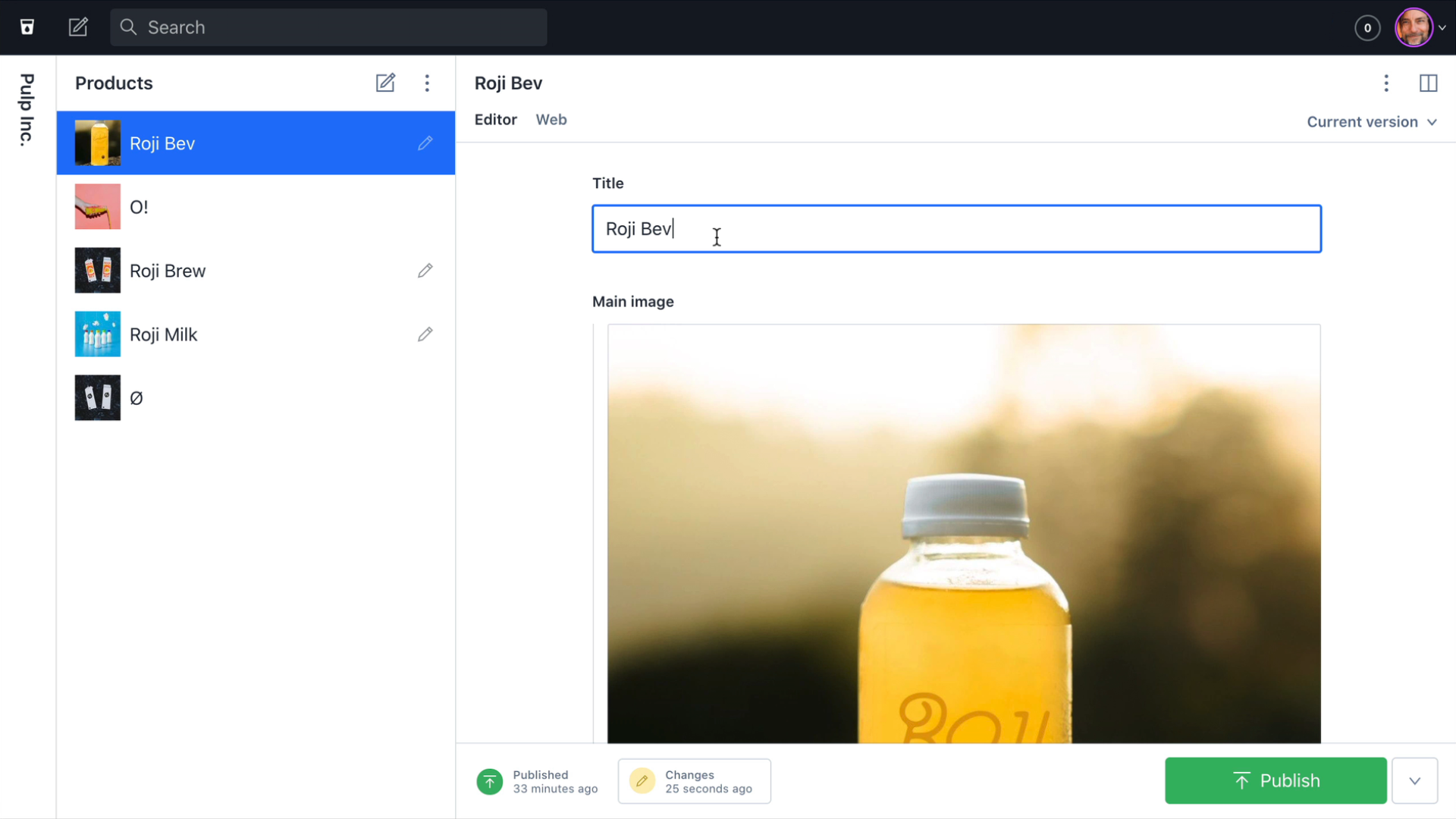Click the split-panel layout icon top right
Image resolution: width=1456 pixels, height=819 pixels.
tap(1428, 83)
